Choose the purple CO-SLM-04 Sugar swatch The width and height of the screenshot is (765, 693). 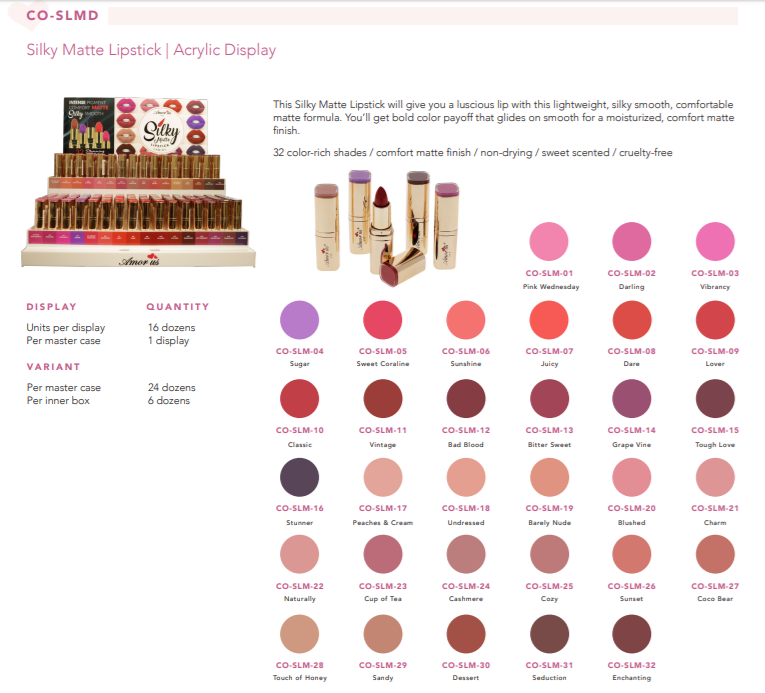point(300,320)
